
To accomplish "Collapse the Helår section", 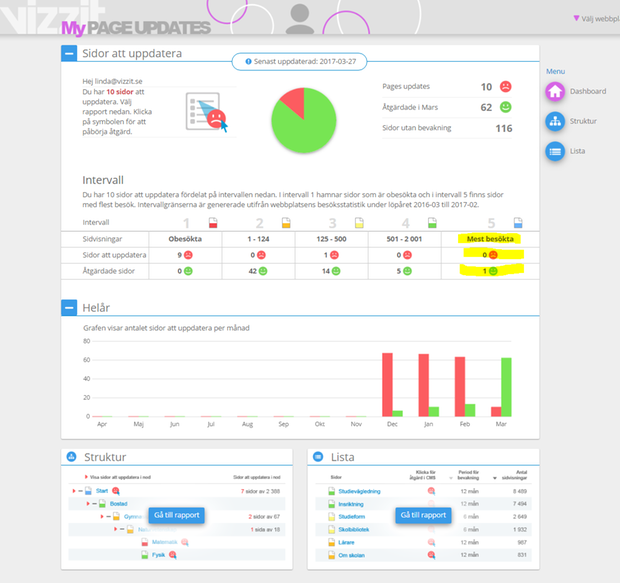I will 69,308.
